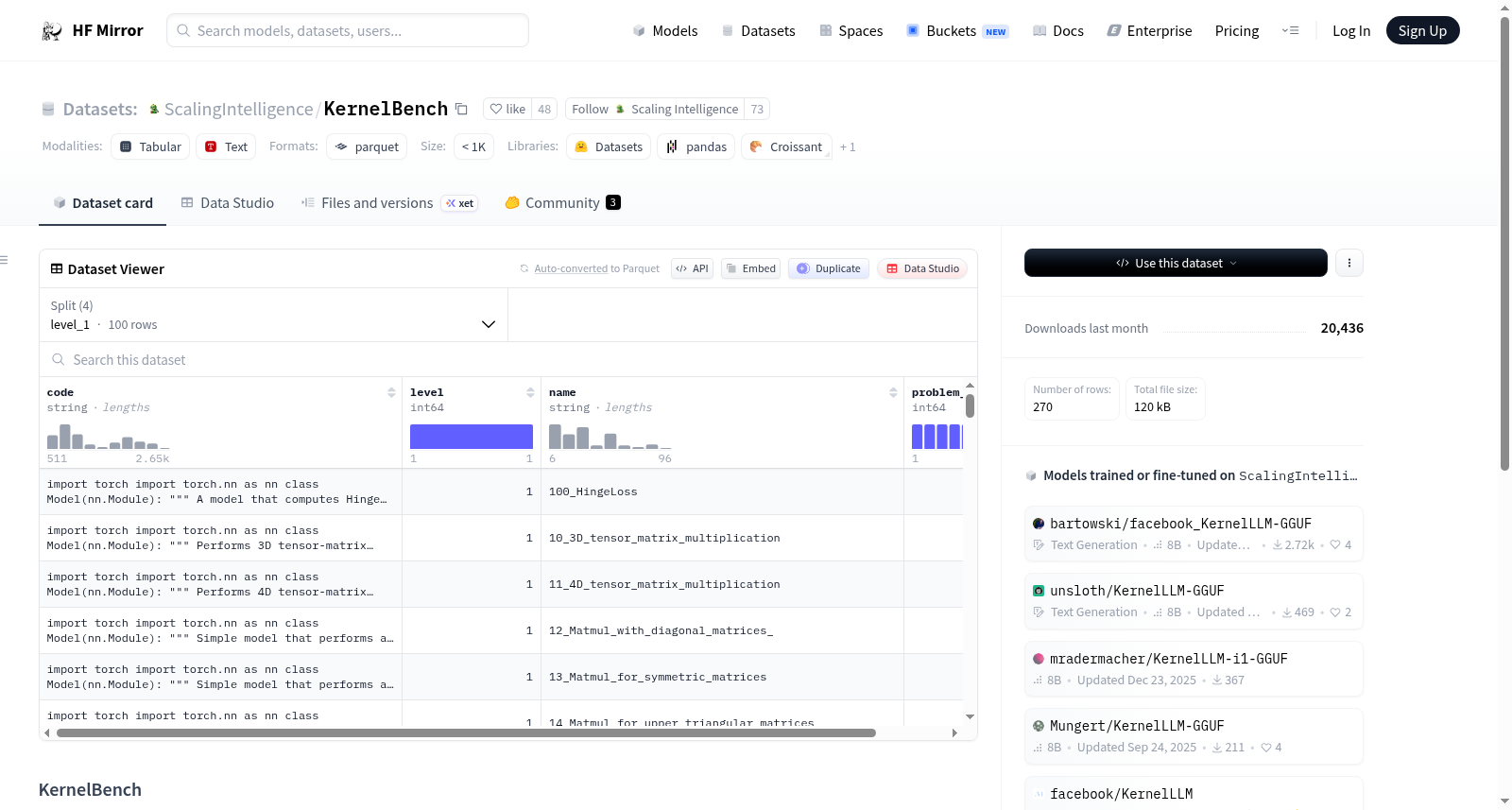Screen dimensions: 1512x810
Task: Click the Search this dataset field
Action: click(x=508, y=359)
